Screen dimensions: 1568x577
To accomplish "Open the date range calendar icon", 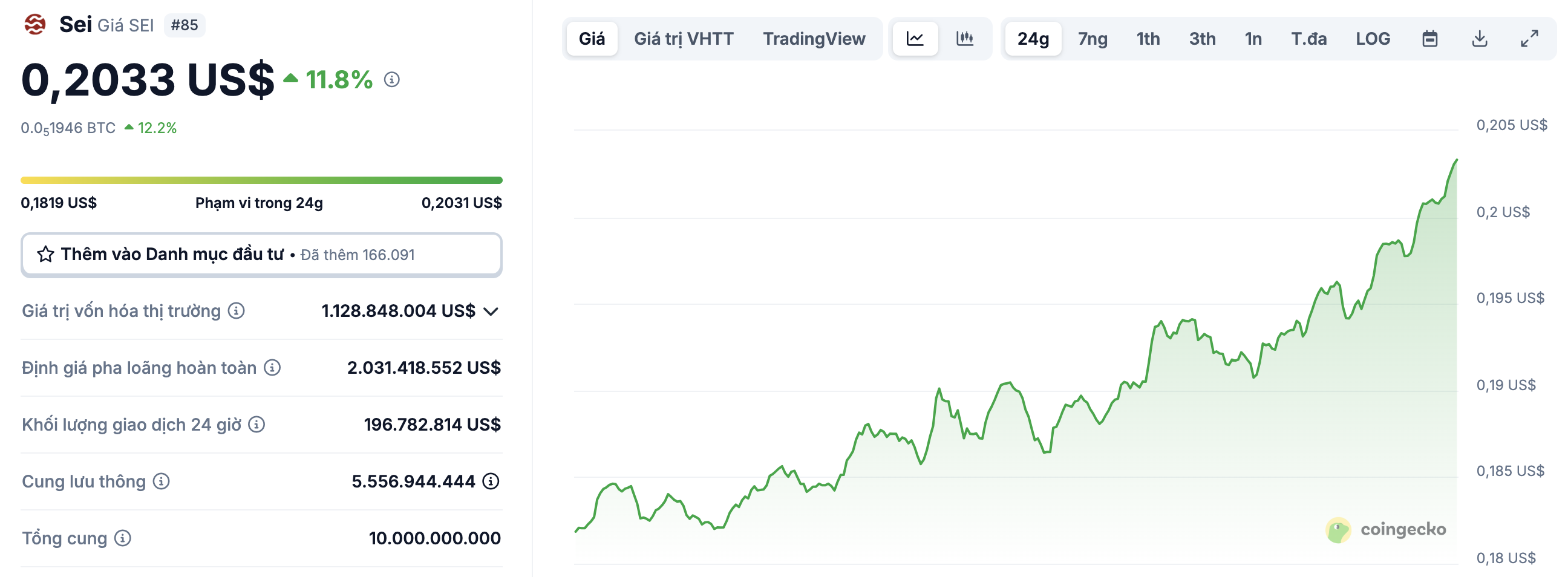I will [1431, 38].
